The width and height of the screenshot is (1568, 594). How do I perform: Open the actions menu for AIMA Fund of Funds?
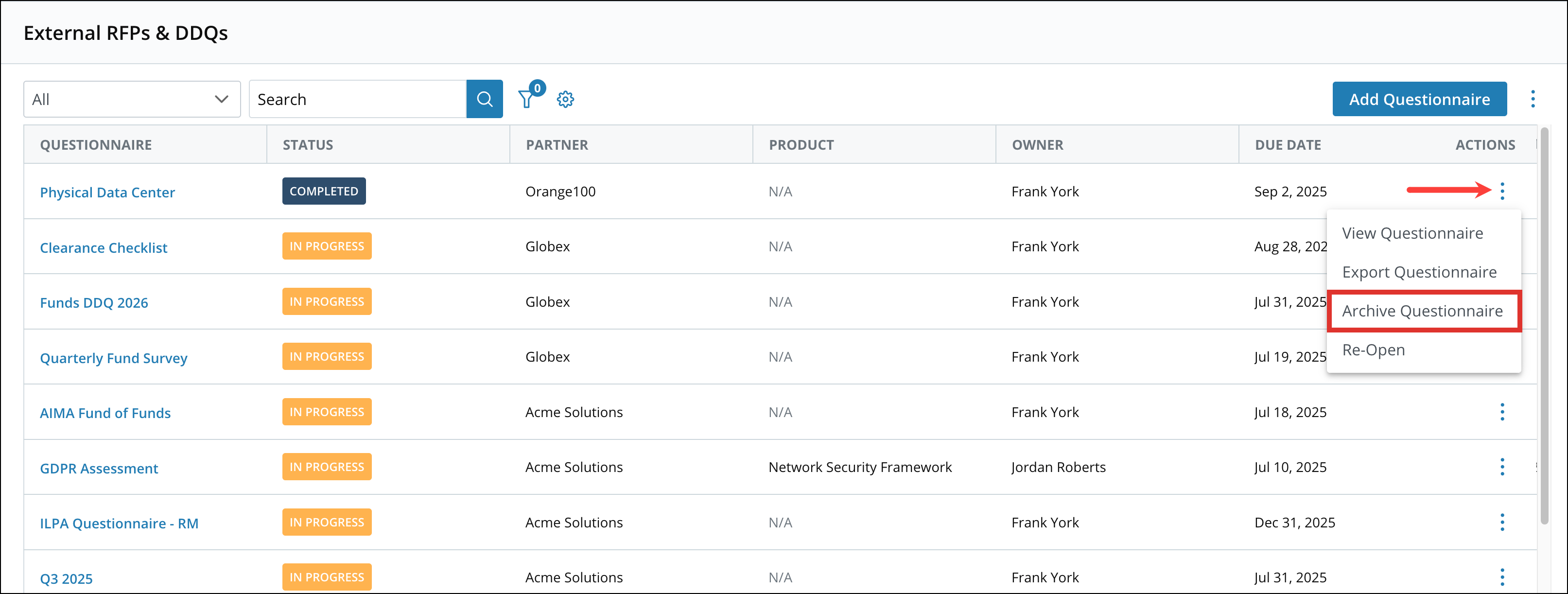[x=1503, y=412]
